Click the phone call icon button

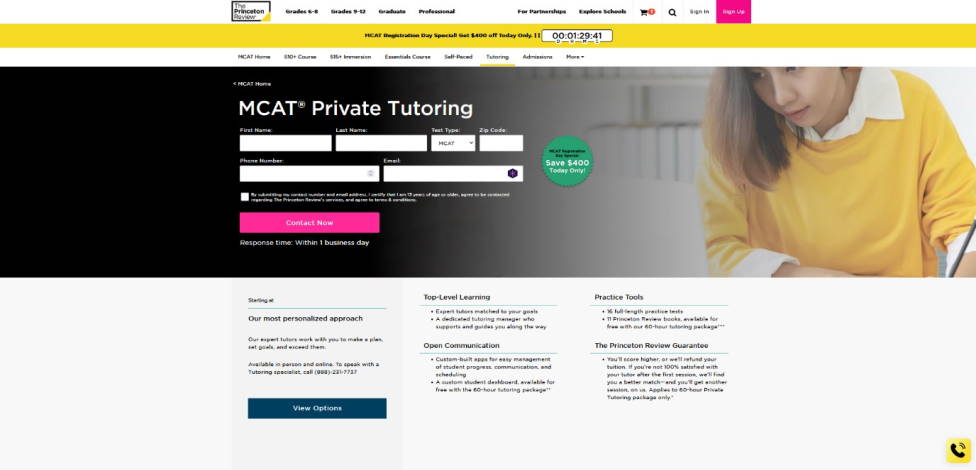(x=959, y=450)
